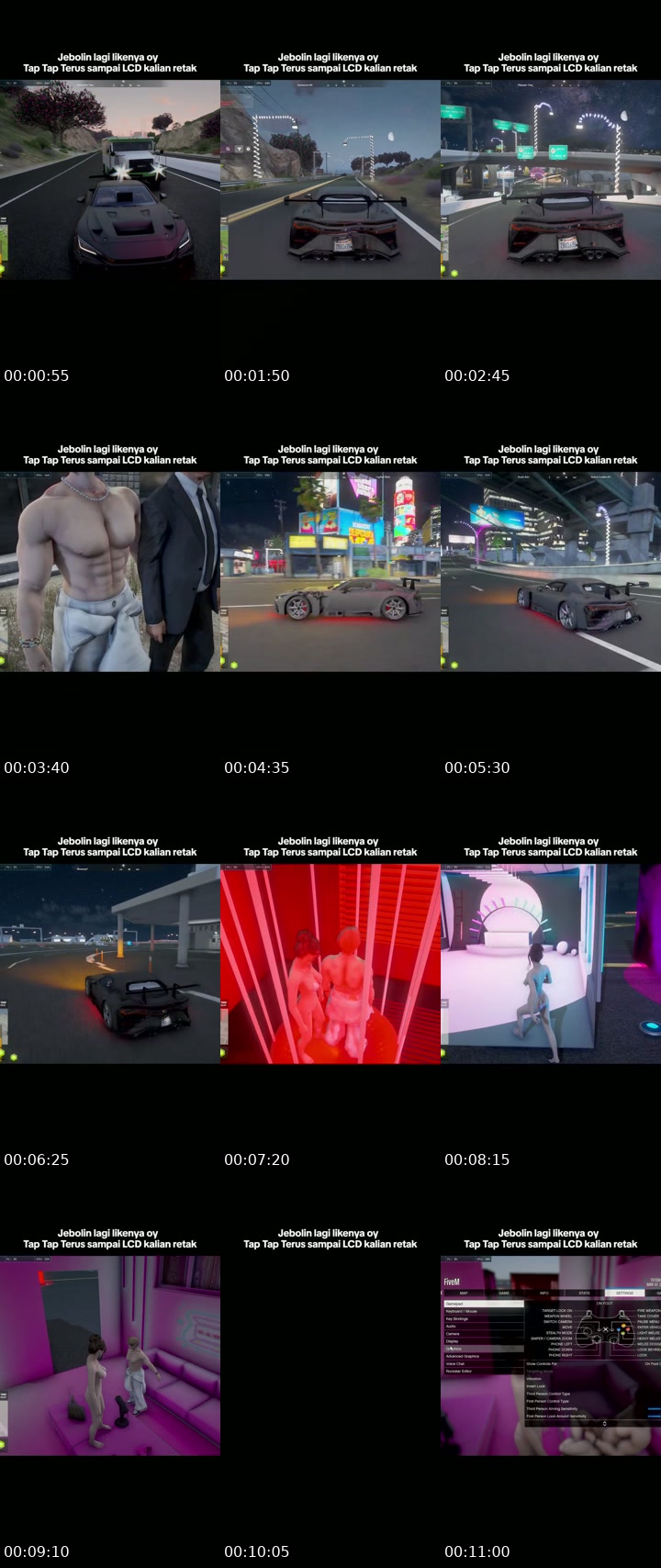The width and height of the screenshot is (661, 1568).
Task: Open Camera settings entry
Action: pos(484,1334)
